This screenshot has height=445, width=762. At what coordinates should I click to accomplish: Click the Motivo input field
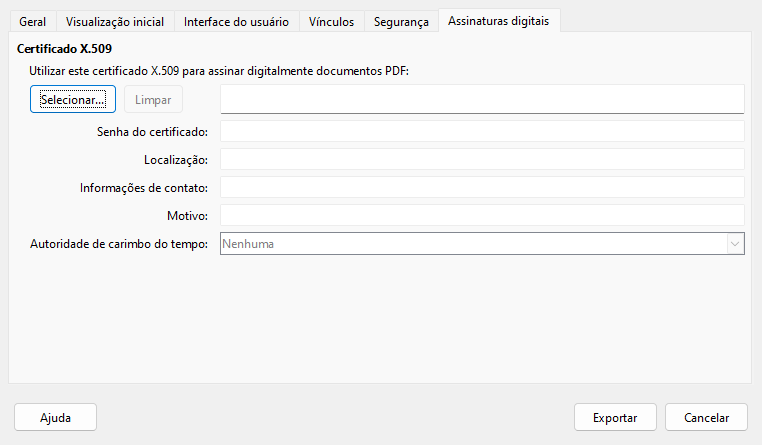point(482,215)
